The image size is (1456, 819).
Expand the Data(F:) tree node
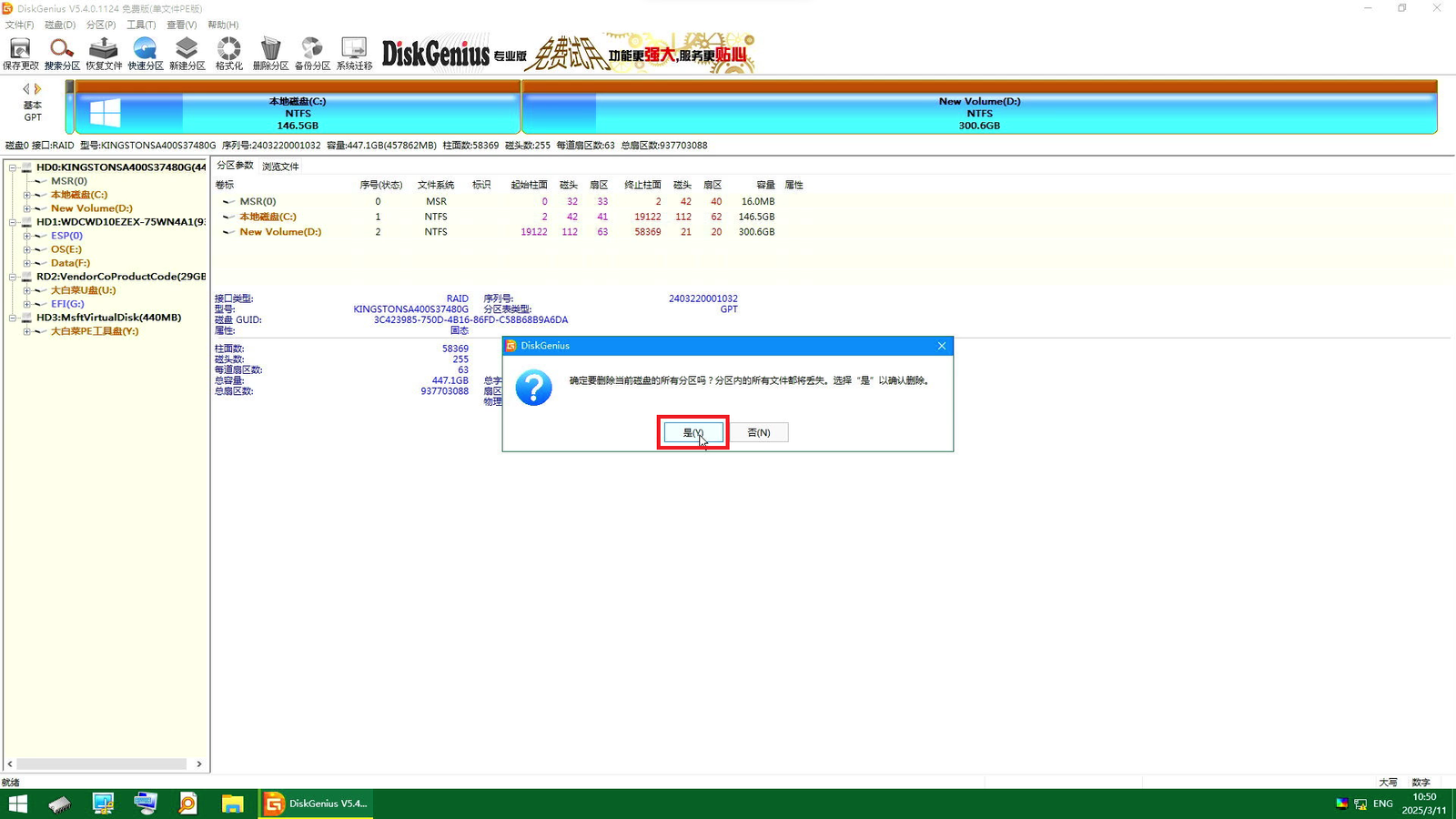[x=27, y=263]
